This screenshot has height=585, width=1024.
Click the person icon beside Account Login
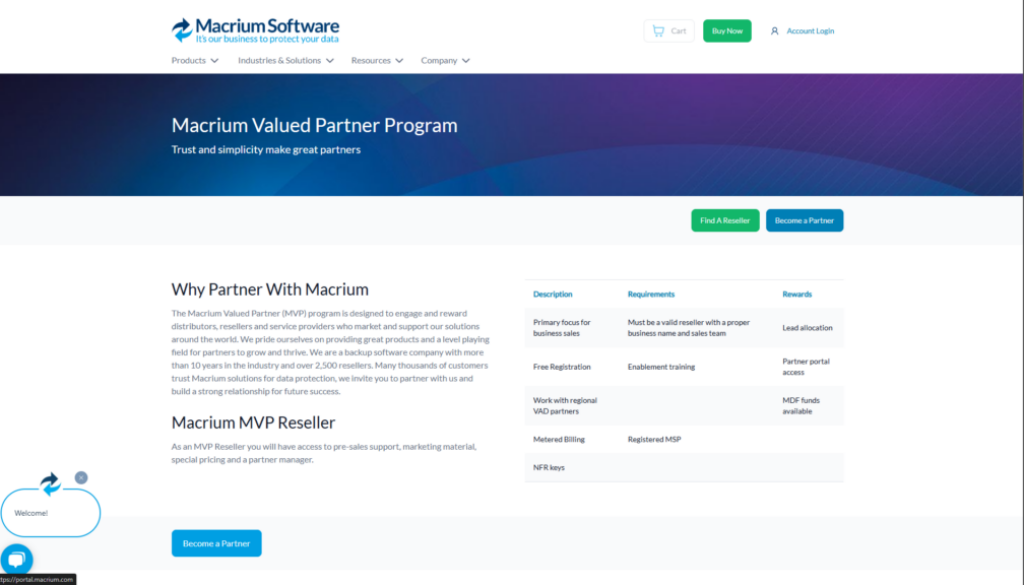[774, 31]
